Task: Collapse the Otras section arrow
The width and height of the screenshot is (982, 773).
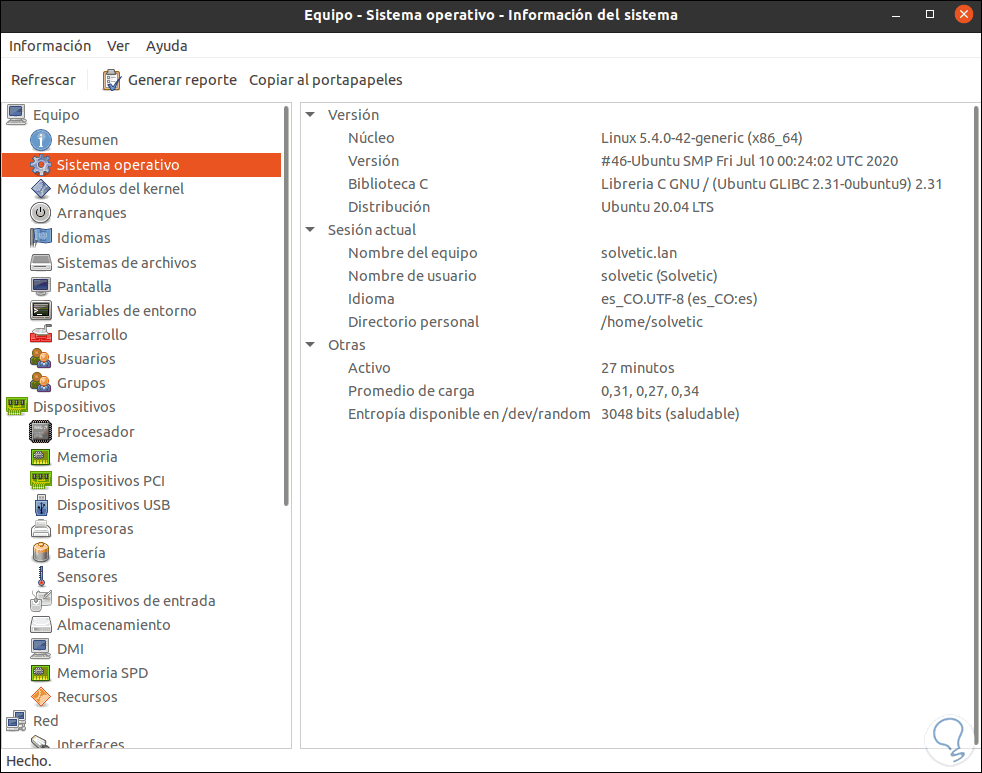Action: click(311, 345)
